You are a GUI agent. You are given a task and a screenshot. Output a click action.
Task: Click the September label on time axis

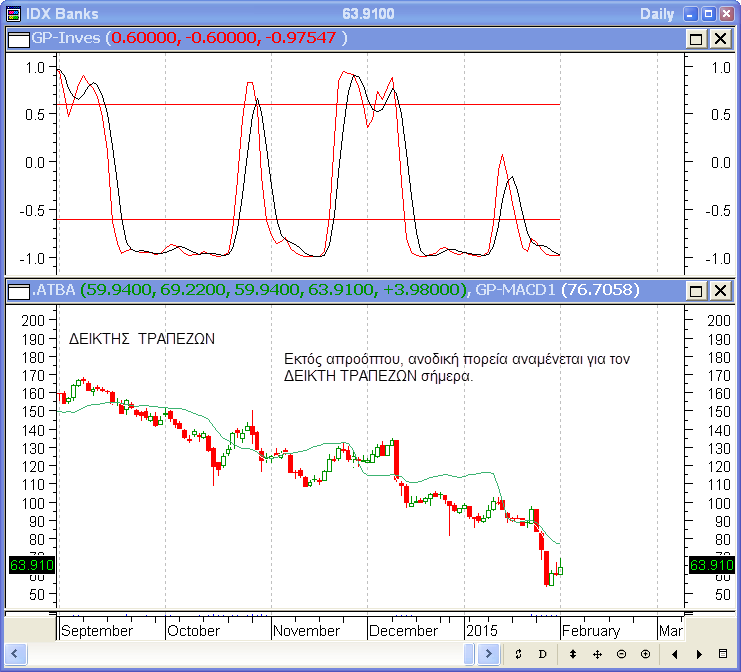pos(97,631)
